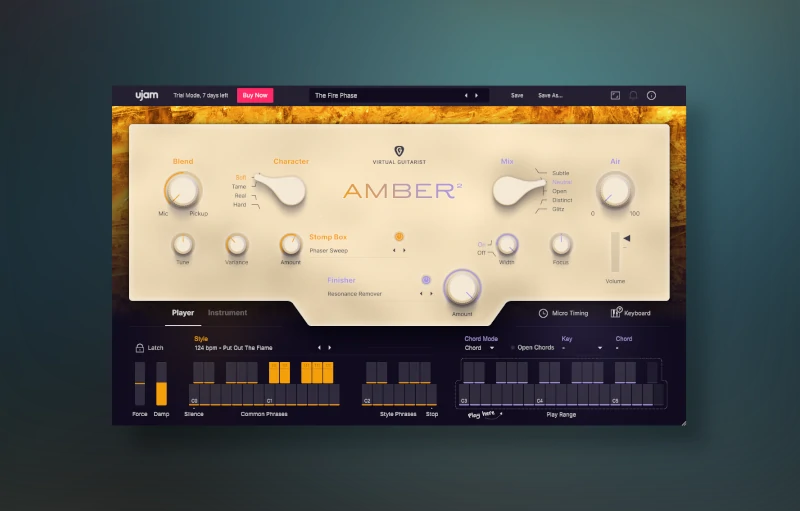Viewport: 800px width, 511px height.
Task: Switch to the Player tab
Action: pyautogui.click(x=183, y=313)
